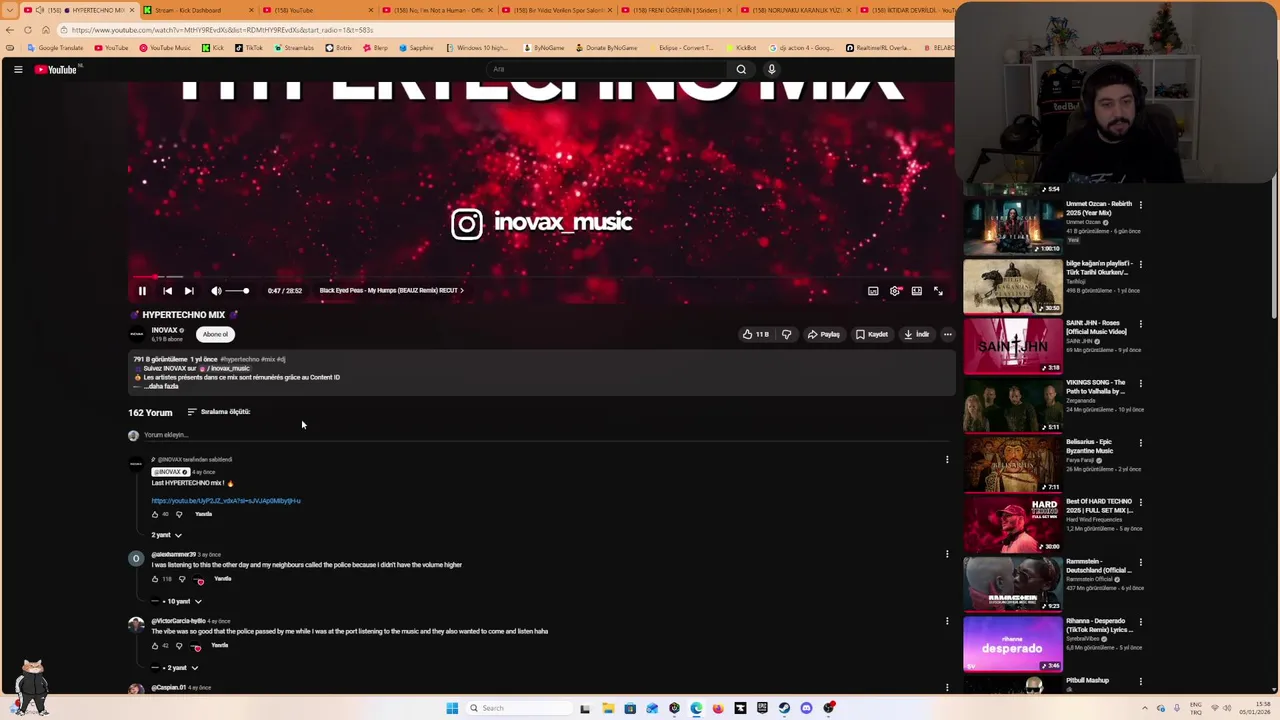Like the video (11 B)
This screenshot has height=720, width=1280.
[x=755, y=335]
